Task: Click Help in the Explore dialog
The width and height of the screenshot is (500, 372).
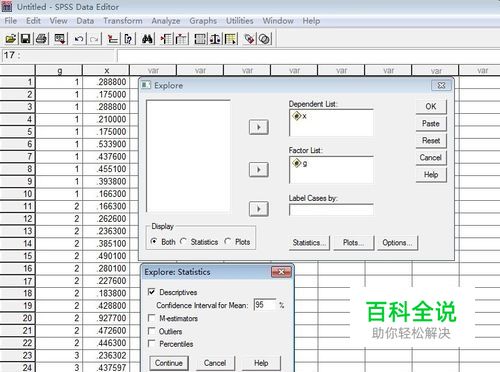Action: click(x=431, y=175)
